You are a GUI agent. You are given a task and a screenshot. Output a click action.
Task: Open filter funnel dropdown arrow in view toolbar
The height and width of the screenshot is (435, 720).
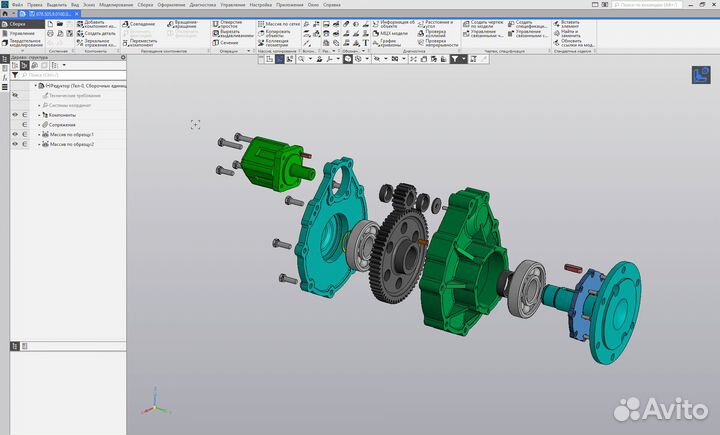point(463,59)
